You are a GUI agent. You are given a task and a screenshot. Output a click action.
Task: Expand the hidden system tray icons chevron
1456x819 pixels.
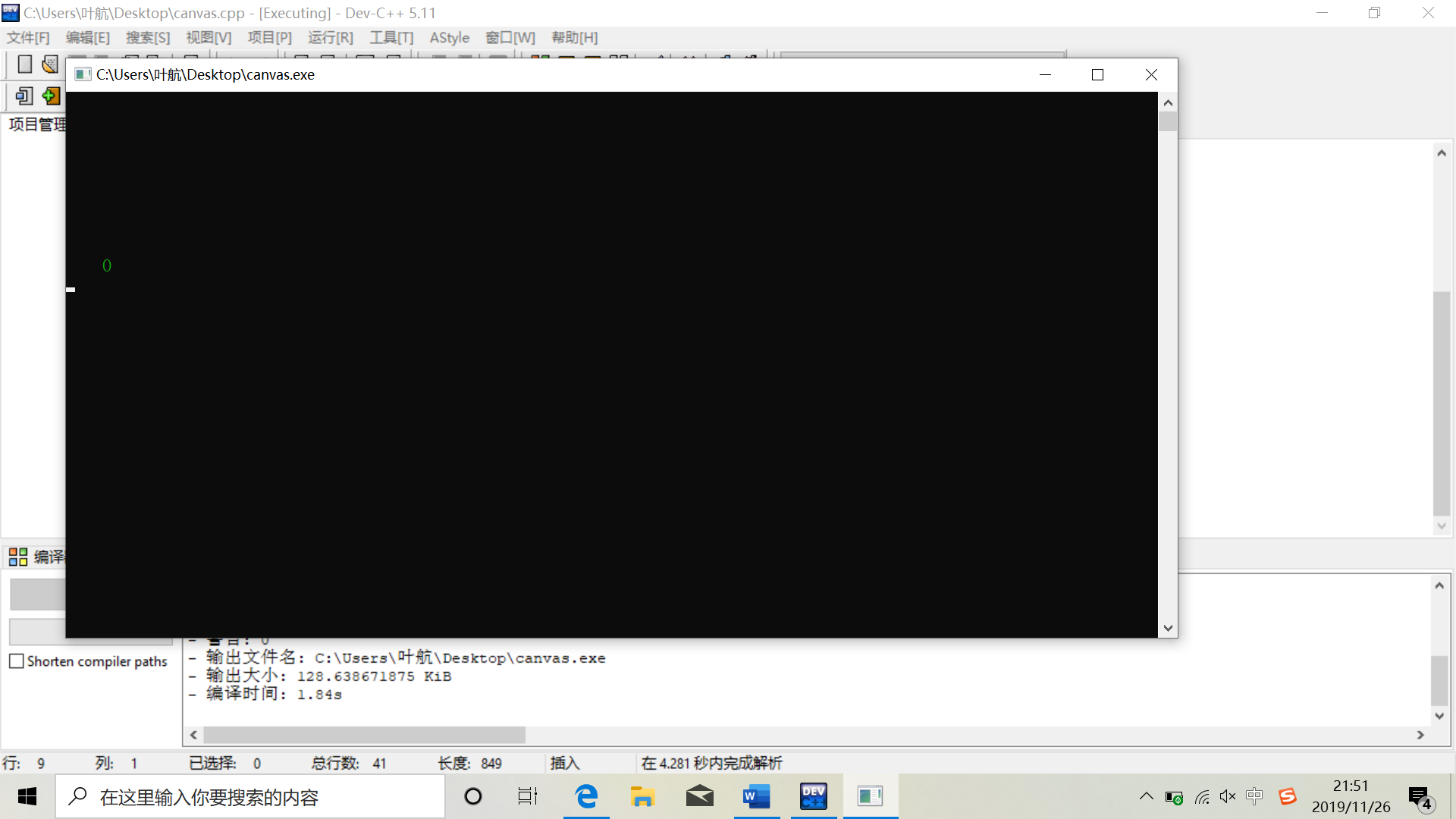point(1146,796)
